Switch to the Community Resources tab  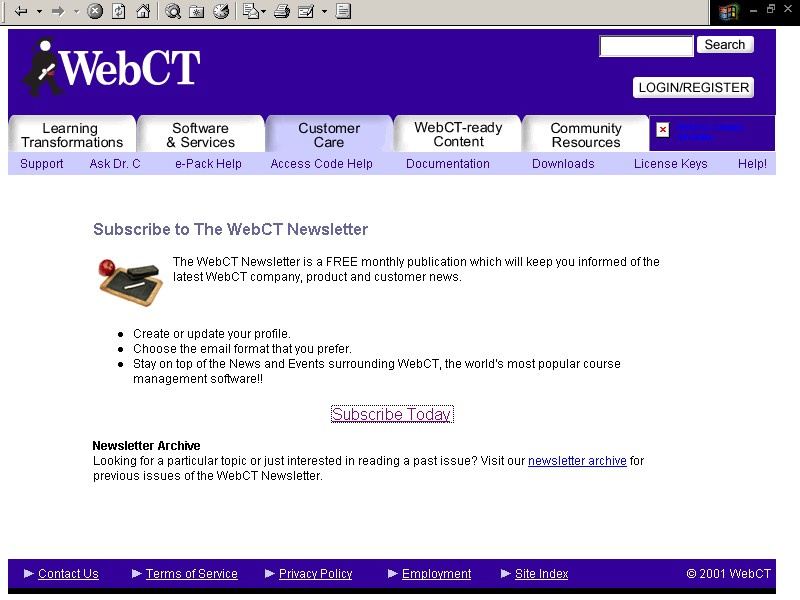point(586,135)
